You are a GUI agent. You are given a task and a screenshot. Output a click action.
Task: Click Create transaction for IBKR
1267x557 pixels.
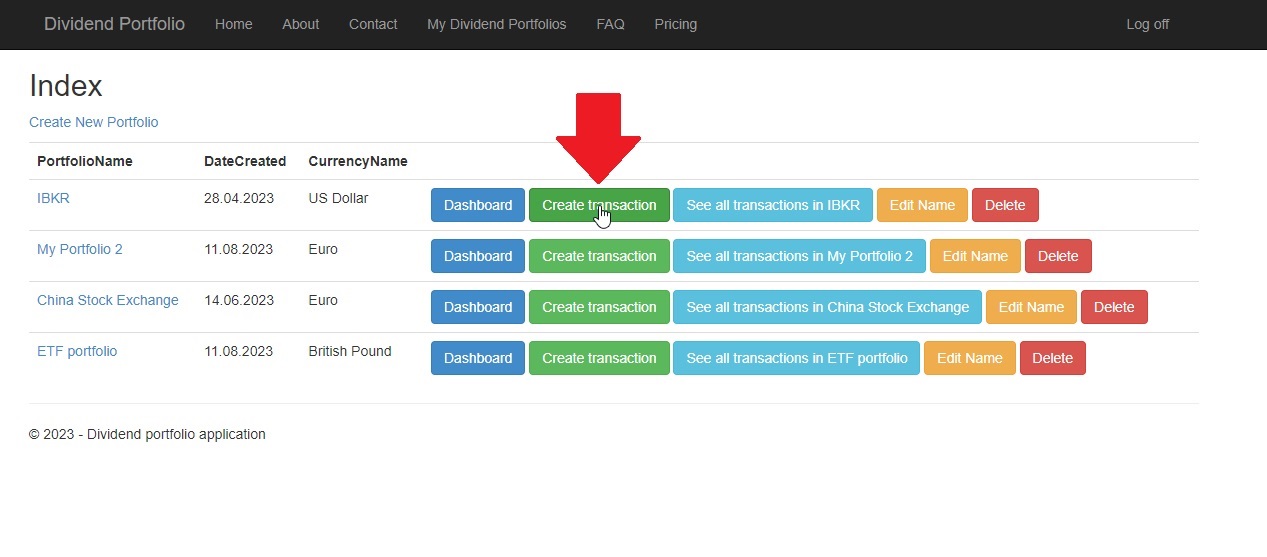click(598, 205)
